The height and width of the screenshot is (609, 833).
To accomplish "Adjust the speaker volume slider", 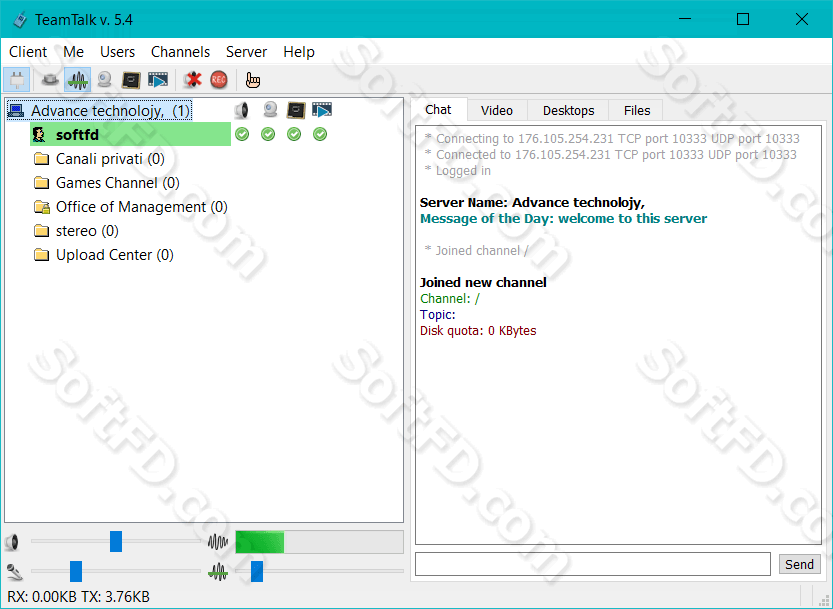I will (116, 542).
